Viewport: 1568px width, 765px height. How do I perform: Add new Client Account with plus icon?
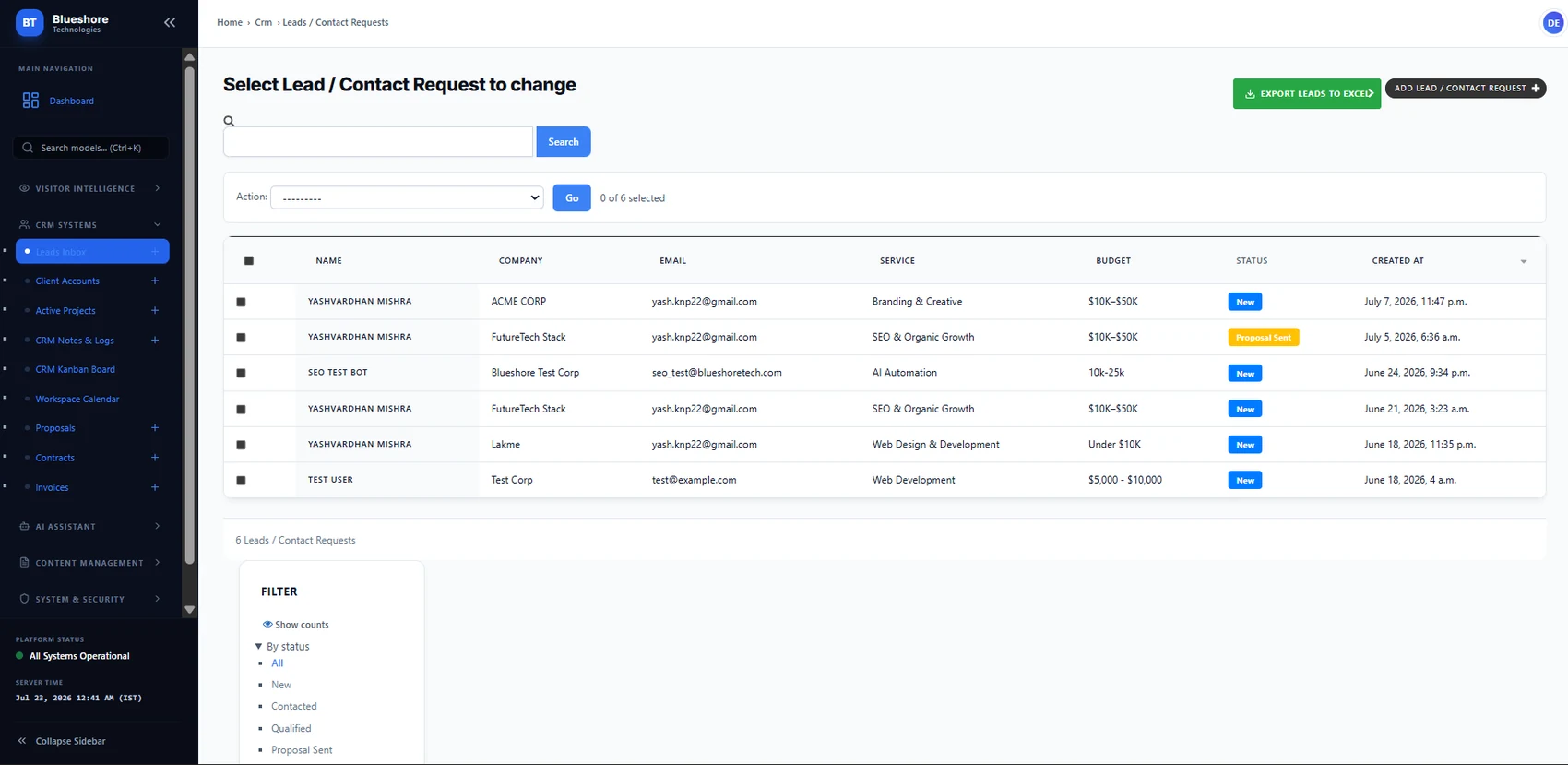(x=155, y=281)
